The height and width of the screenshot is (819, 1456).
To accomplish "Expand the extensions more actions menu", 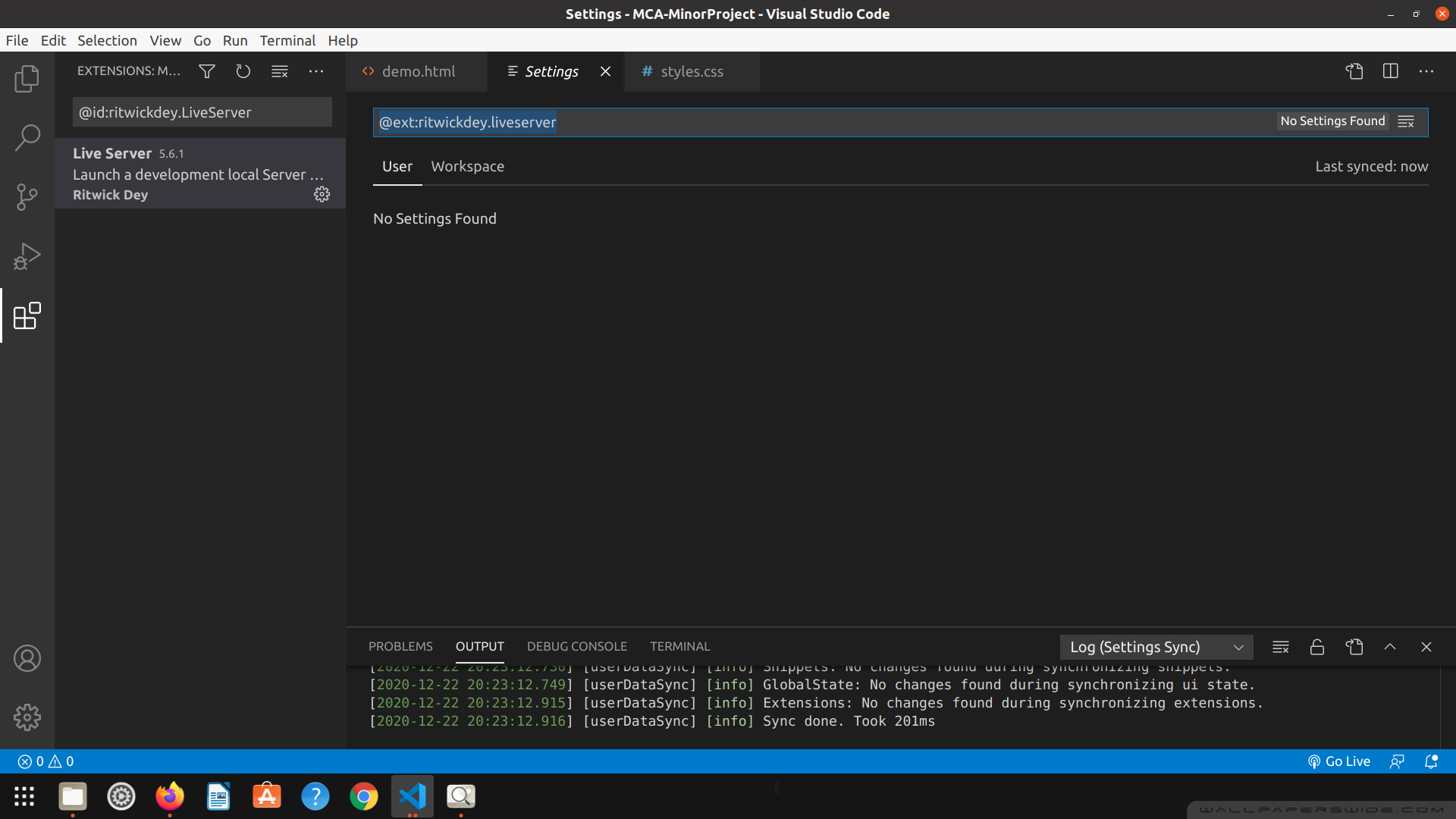I will pyautogui.click(x=316, y=71).
